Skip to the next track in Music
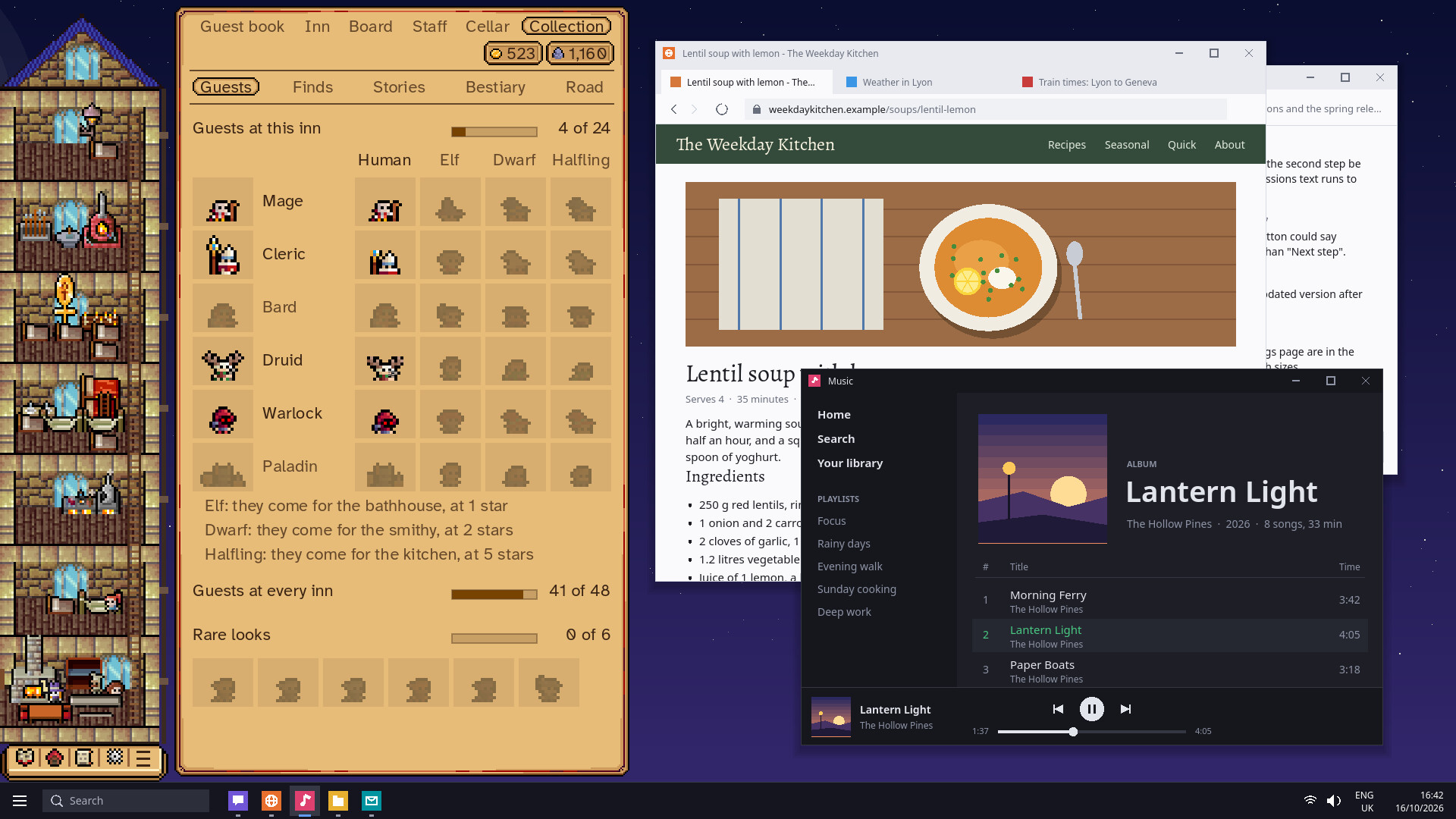Screen dimensions: 1456x819 tap(1125, 709)
